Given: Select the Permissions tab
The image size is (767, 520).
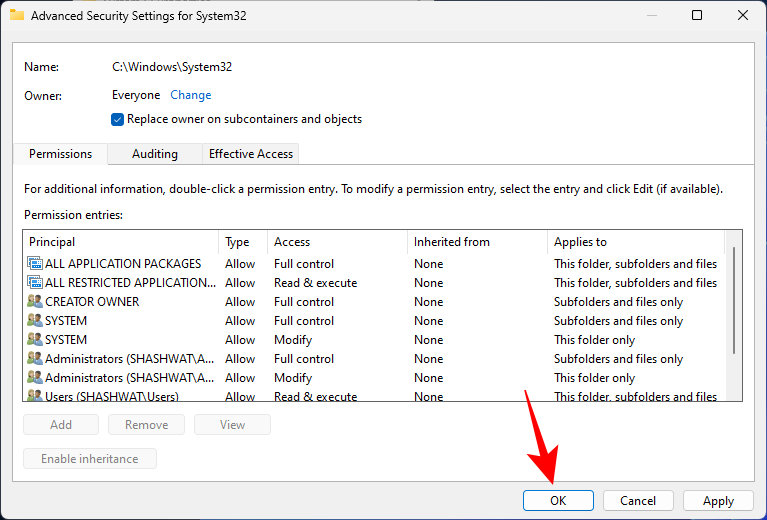Looking at the screenshot, I should 60,154.
